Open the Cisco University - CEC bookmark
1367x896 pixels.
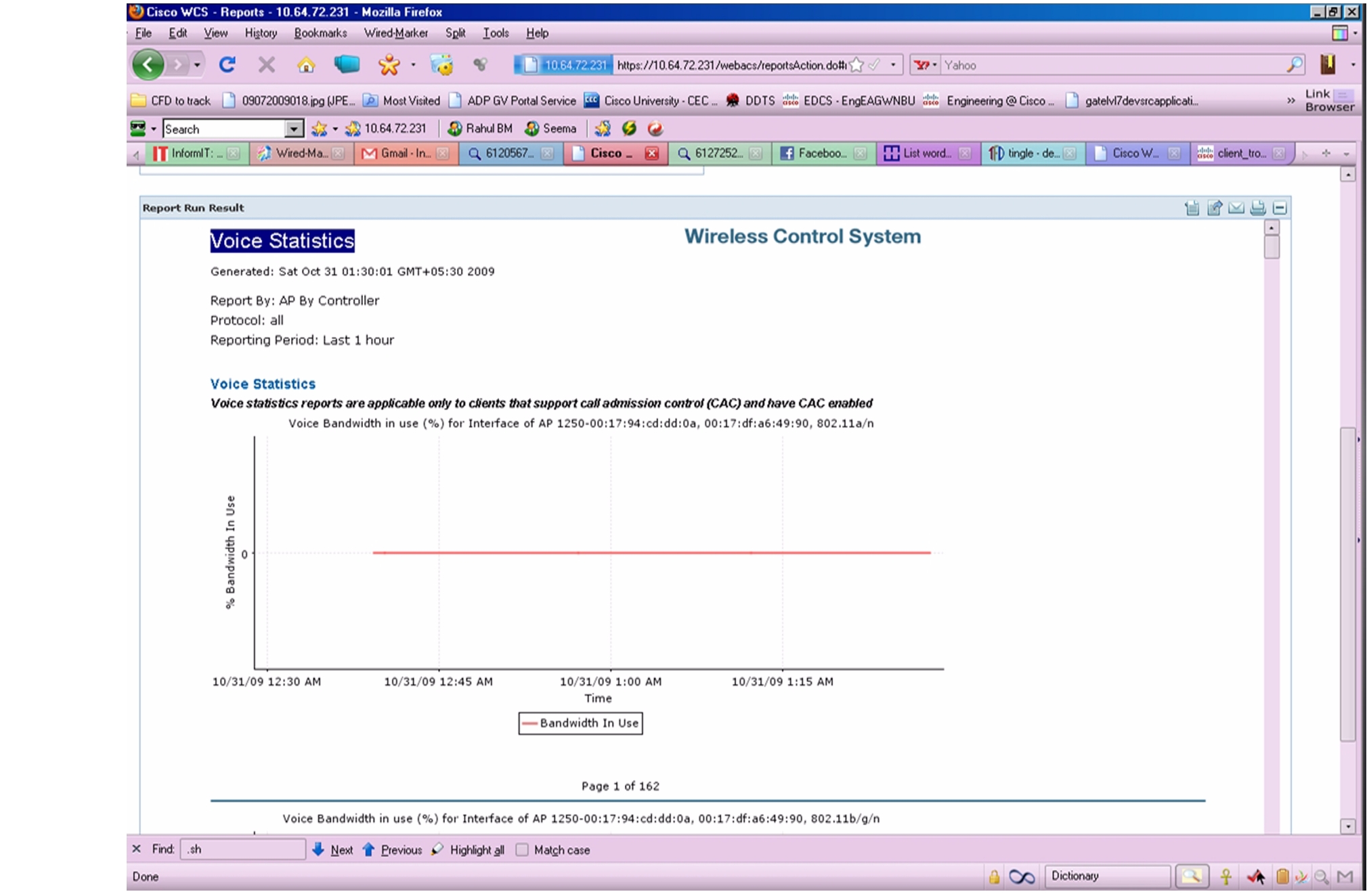[651, 100]
